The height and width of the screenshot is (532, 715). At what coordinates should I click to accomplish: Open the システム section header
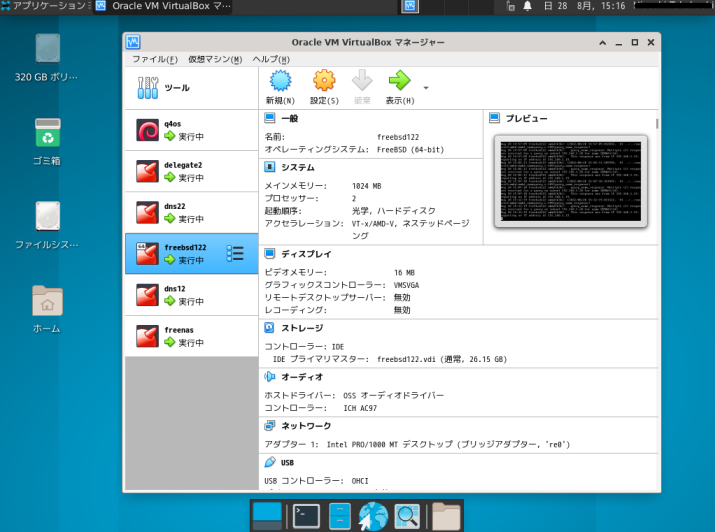(x=298, y=167)
